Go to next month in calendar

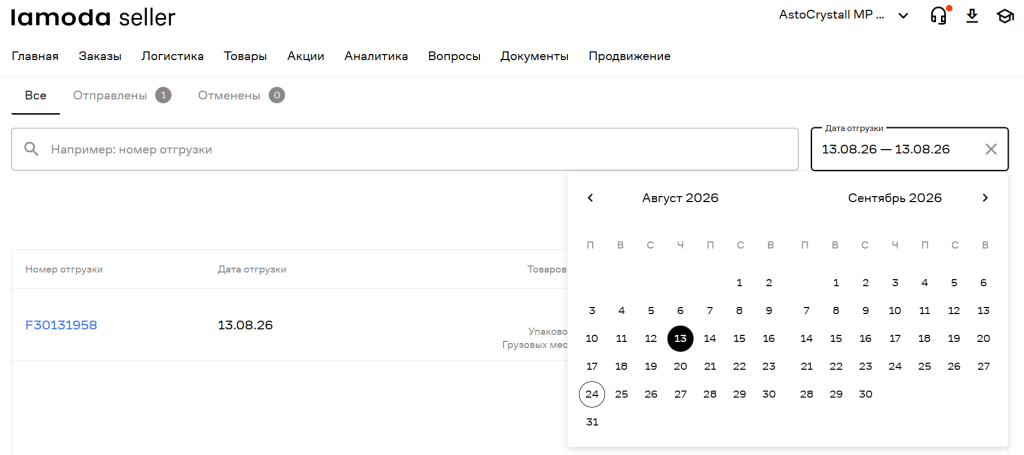pos(985,198)
